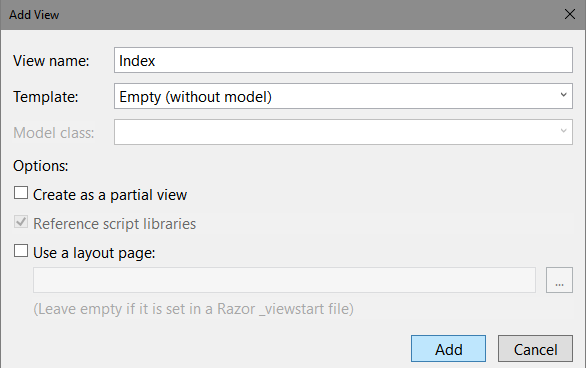
Task: Enable Create as a partial view checkbox
Action: pos(21,193)
